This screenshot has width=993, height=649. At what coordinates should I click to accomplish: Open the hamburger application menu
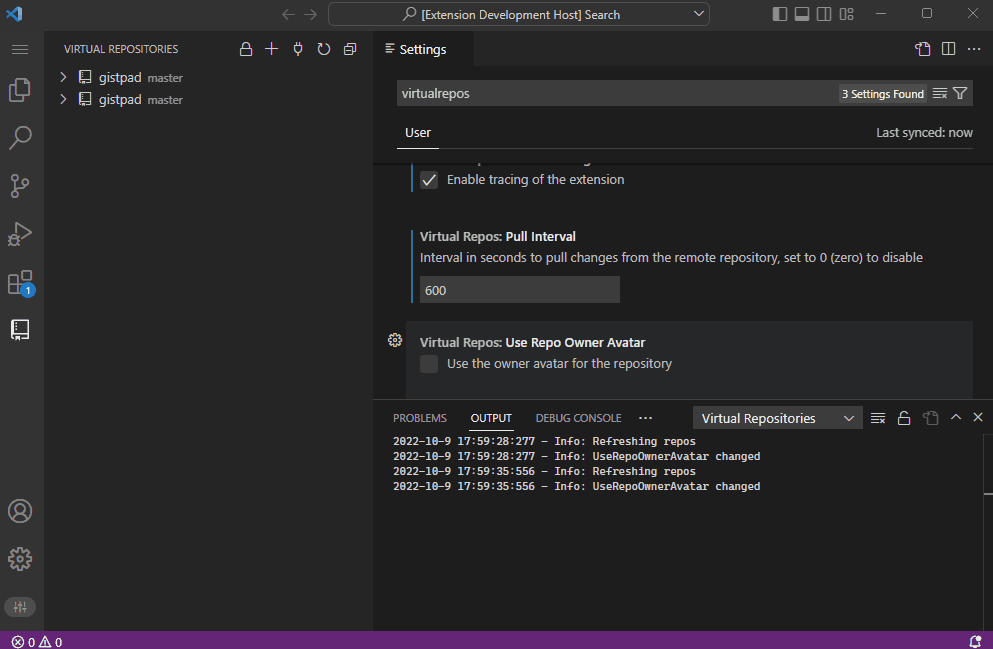pyautogui.click(x=20, y=49)
